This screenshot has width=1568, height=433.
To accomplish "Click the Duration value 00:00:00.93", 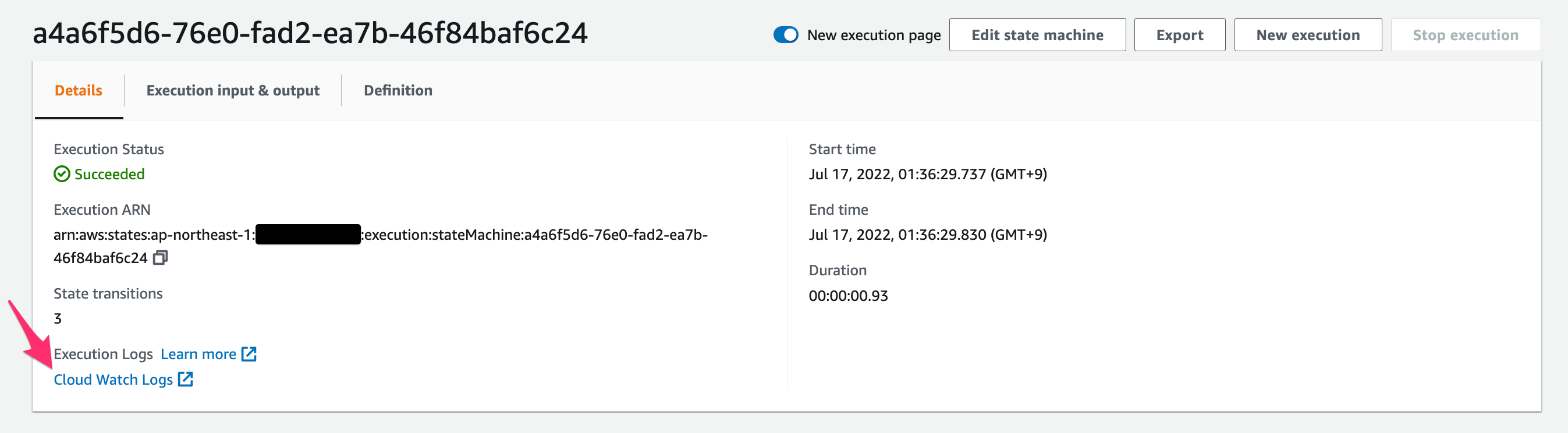I will coord(848,296).
